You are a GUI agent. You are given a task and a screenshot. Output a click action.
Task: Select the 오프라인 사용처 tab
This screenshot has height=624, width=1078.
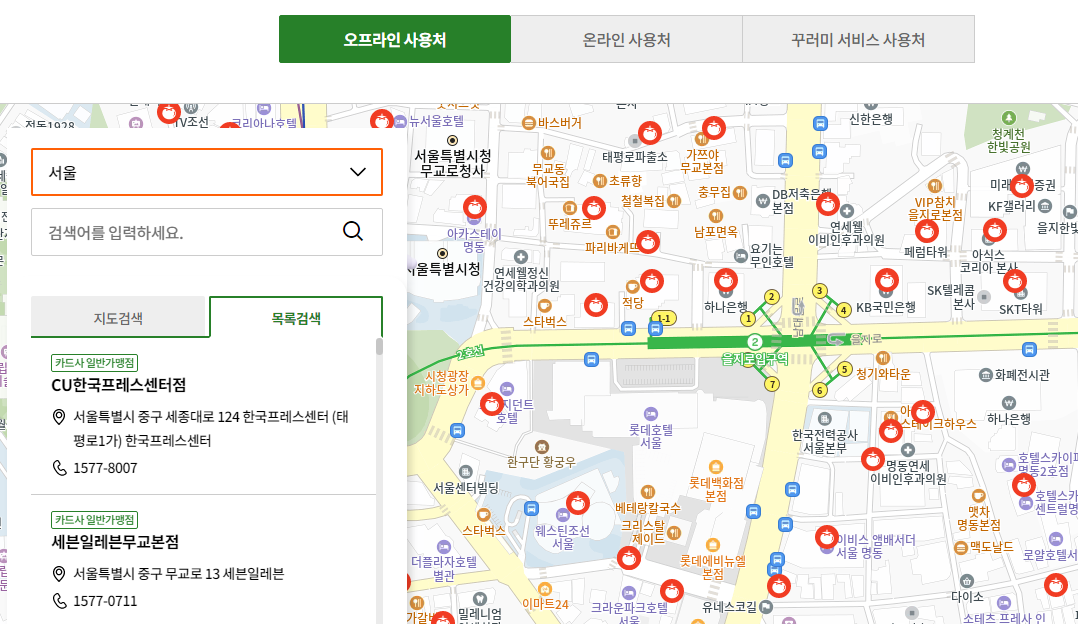point(395,39)
